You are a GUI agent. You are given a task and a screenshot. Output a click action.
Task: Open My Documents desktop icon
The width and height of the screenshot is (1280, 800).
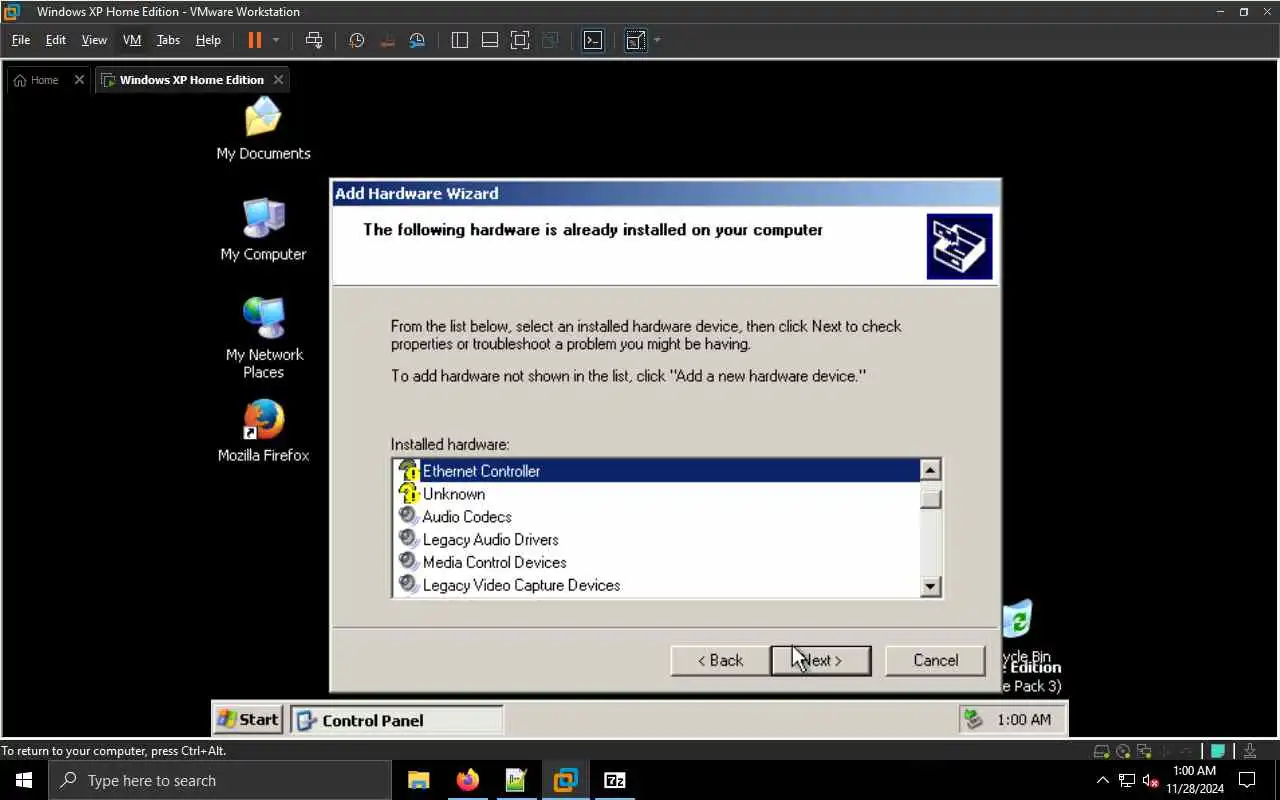tap(264, 129)
